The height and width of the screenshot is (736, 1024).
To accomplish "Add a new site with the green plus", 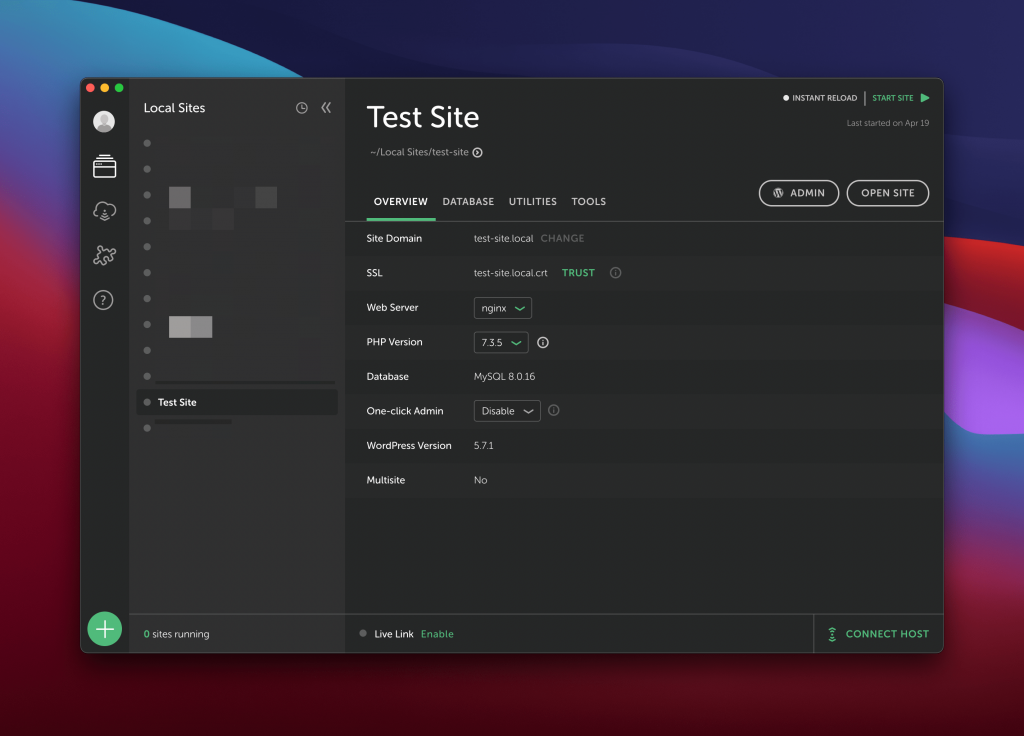I will [104, 628].
